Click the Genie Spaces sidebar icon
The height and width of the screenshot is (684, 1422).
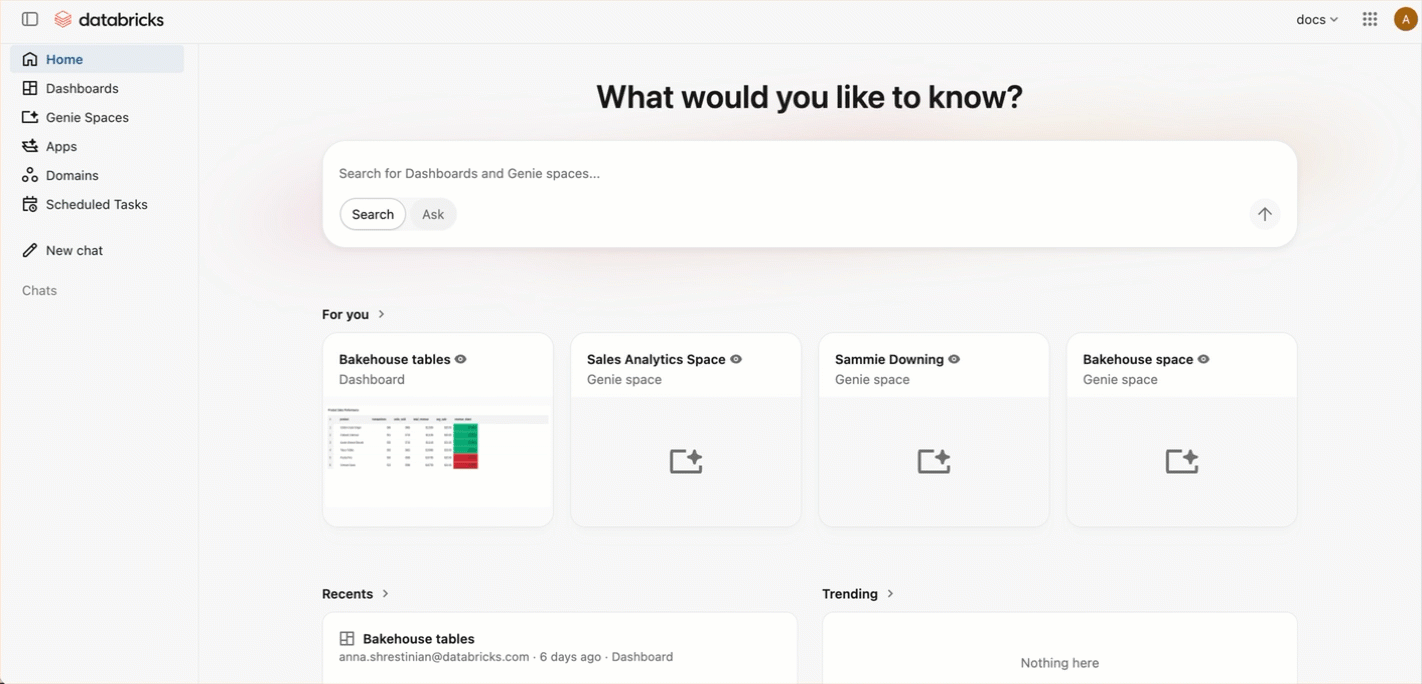click(30, 117)
